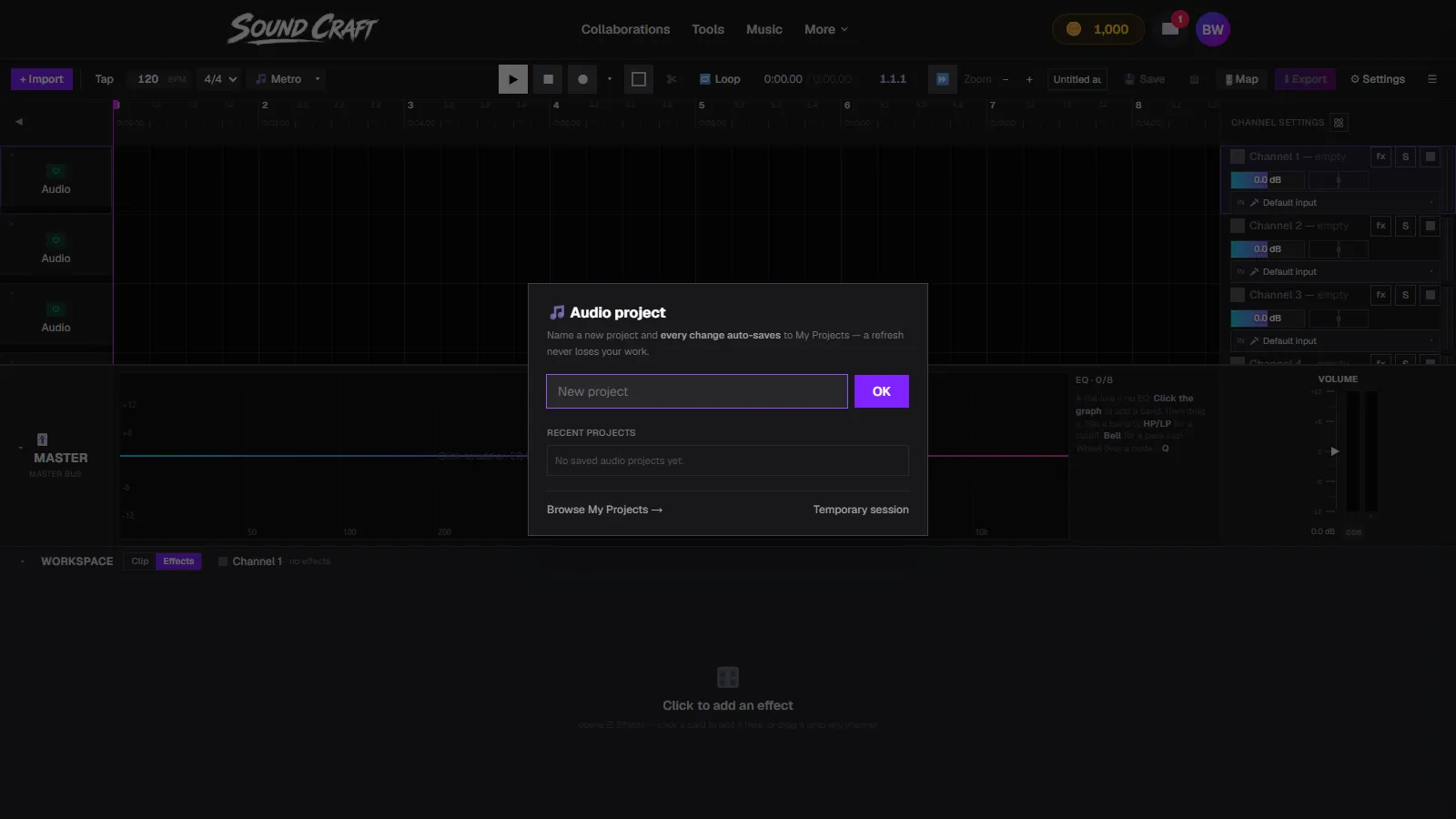Adjust the Channel 3 pan slider
The image size is (1456, 819).
[x=1339, y=318]
